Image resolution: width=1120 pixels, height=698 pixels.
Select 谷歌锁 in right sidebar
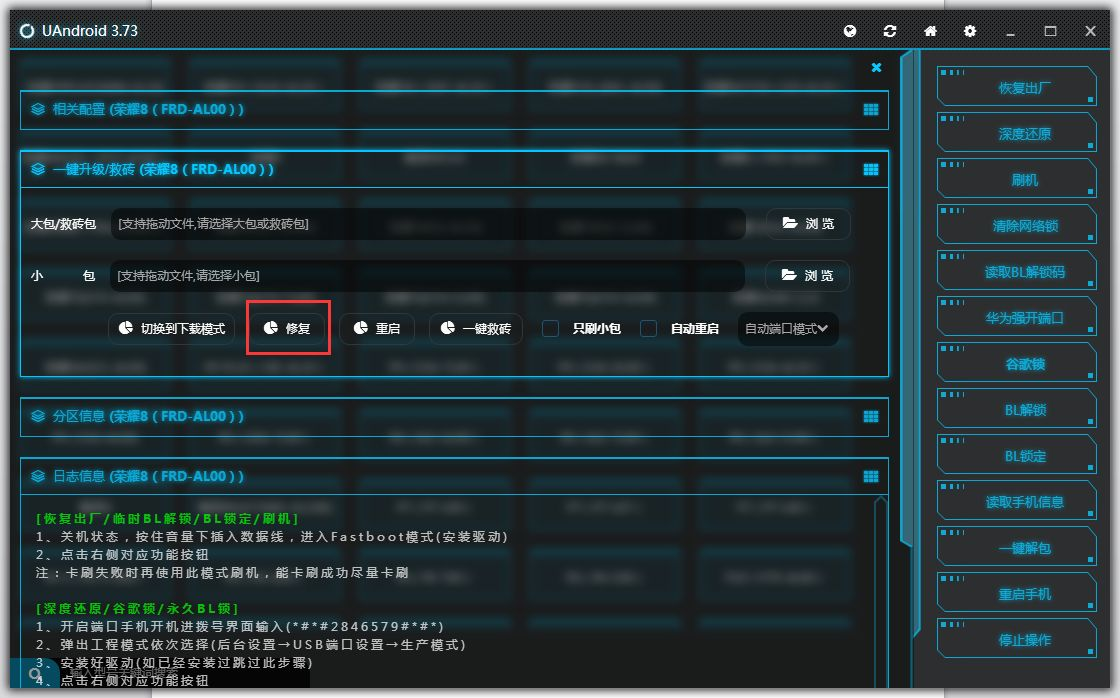click(x=1017, y=363)
